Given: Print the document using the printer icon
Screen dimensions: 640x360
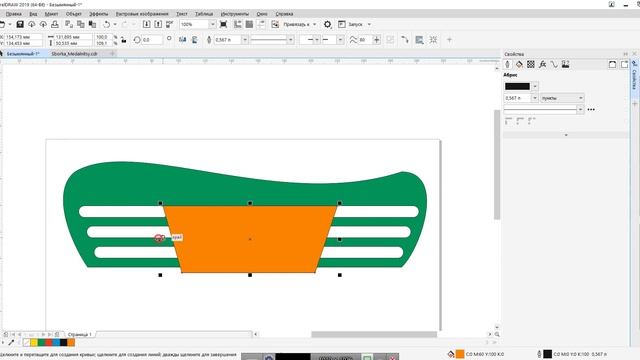Looking at the screenshot, I should pyautogui.click(x=55, y=24).
